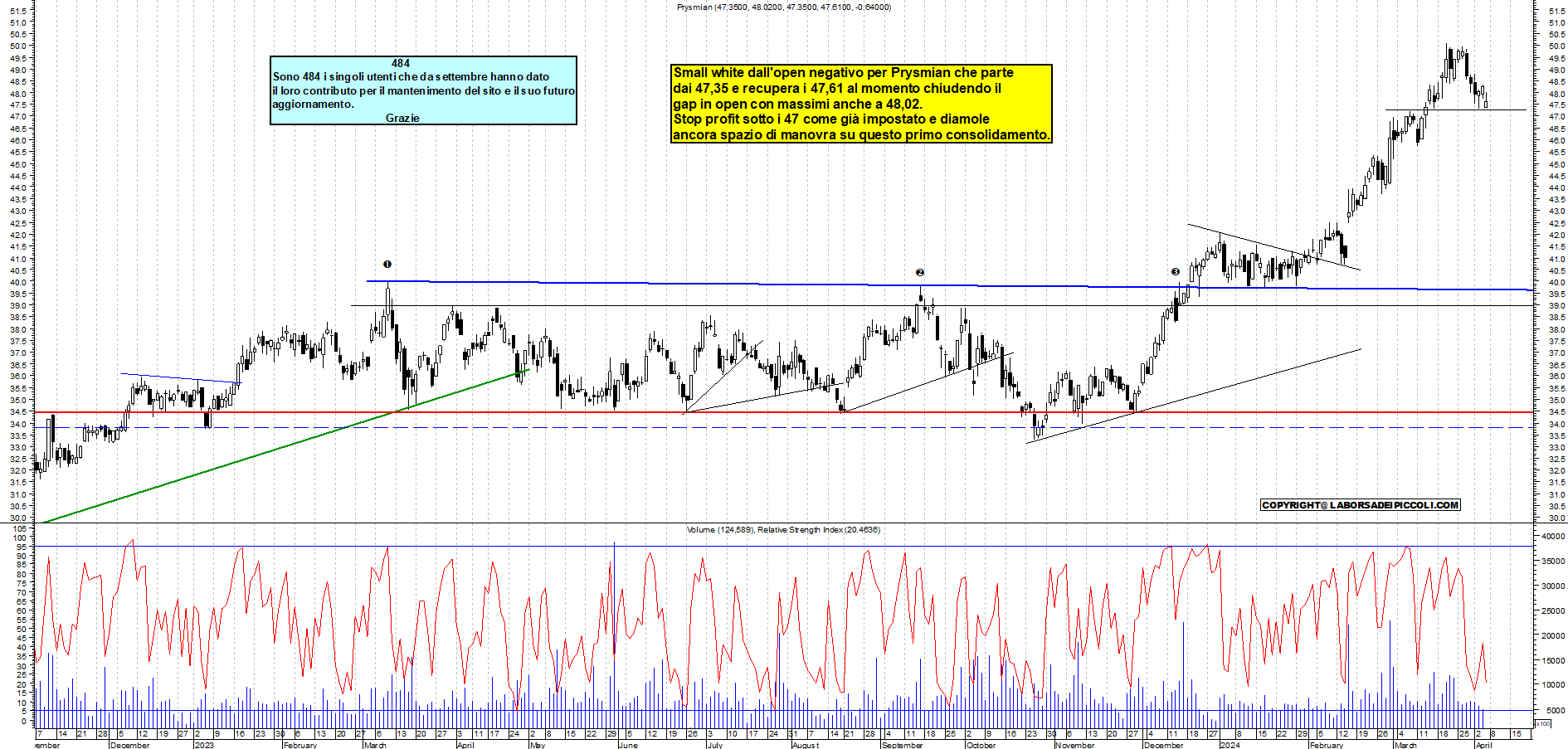The width and height of the screenshot is (1568, 749).
Task: Select the circled number 2 marker
Action: pyautogui.click(x=919, y=272)
